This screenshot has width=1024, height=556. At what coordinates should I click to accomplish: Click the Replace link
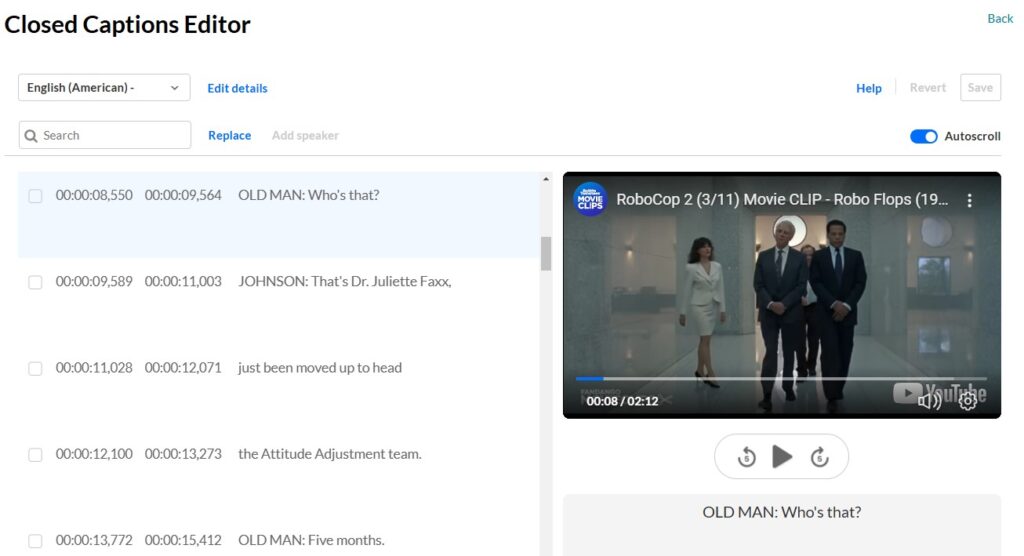(x=229, y=135)
